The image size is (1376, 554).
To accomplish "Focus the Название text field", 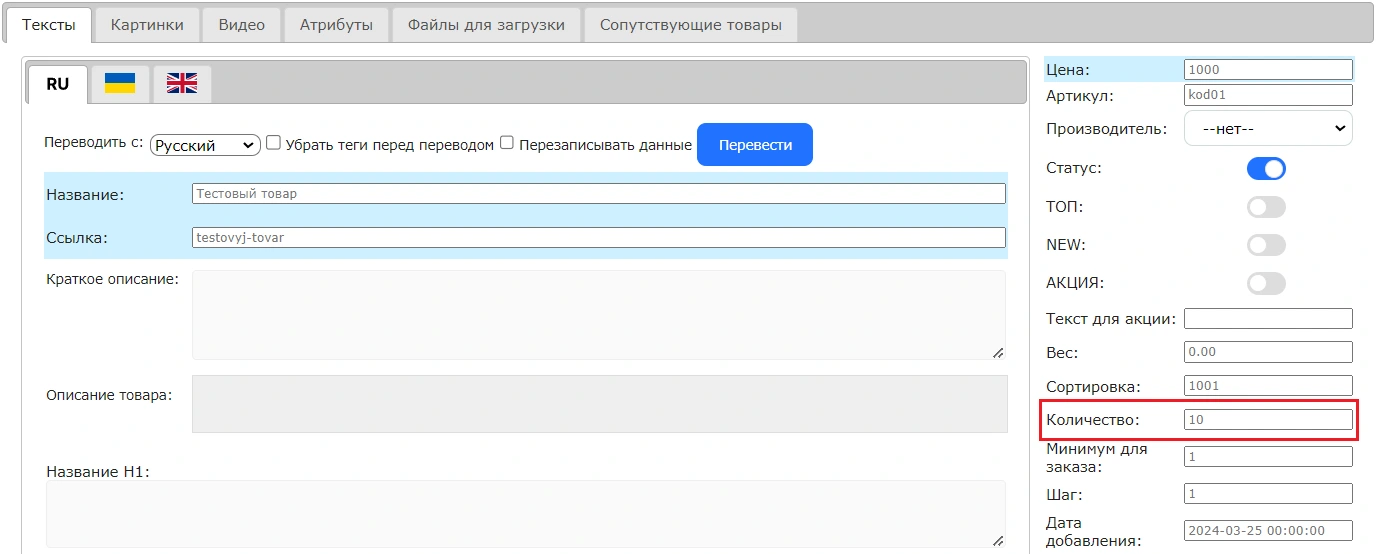I will tap(598, 194).
